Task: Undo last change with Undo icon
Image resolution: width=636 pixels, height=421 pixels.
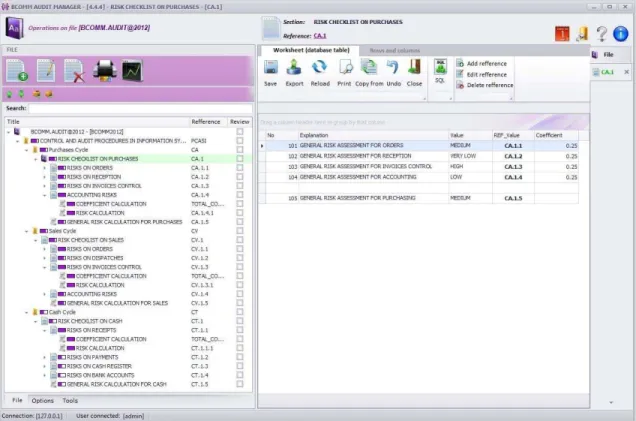Action: coord(393,67)
